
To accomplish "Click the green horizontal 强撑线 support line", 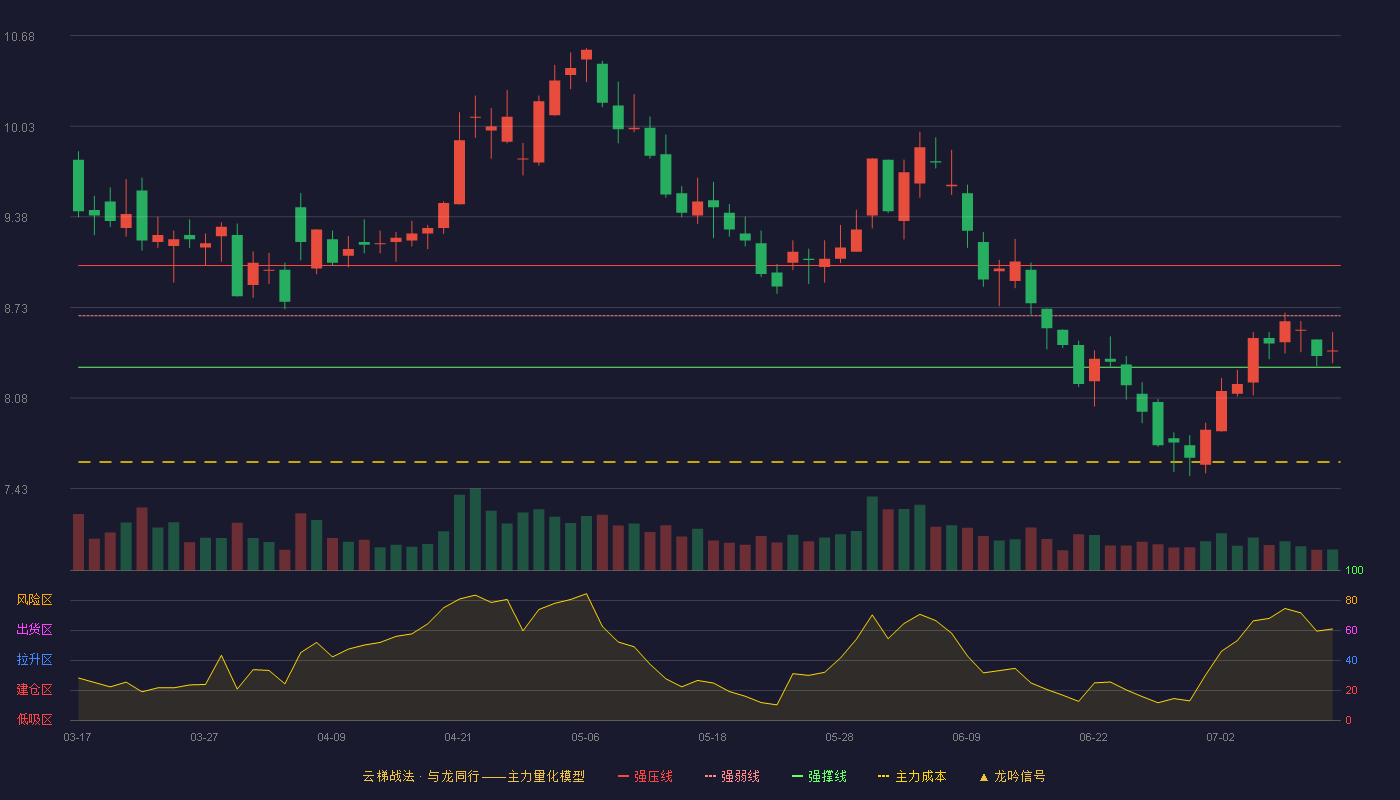I will pos(709,367).
